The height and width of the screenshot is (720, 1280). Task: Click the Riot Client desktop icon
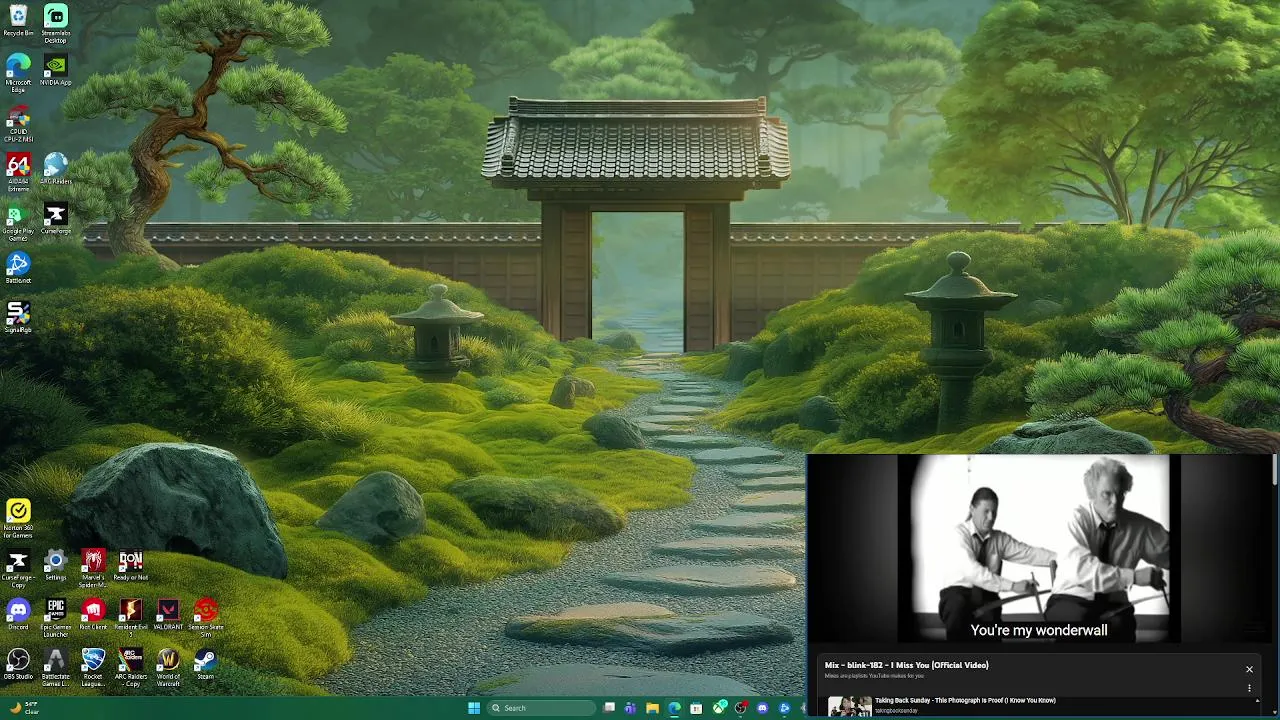(93, 615)
